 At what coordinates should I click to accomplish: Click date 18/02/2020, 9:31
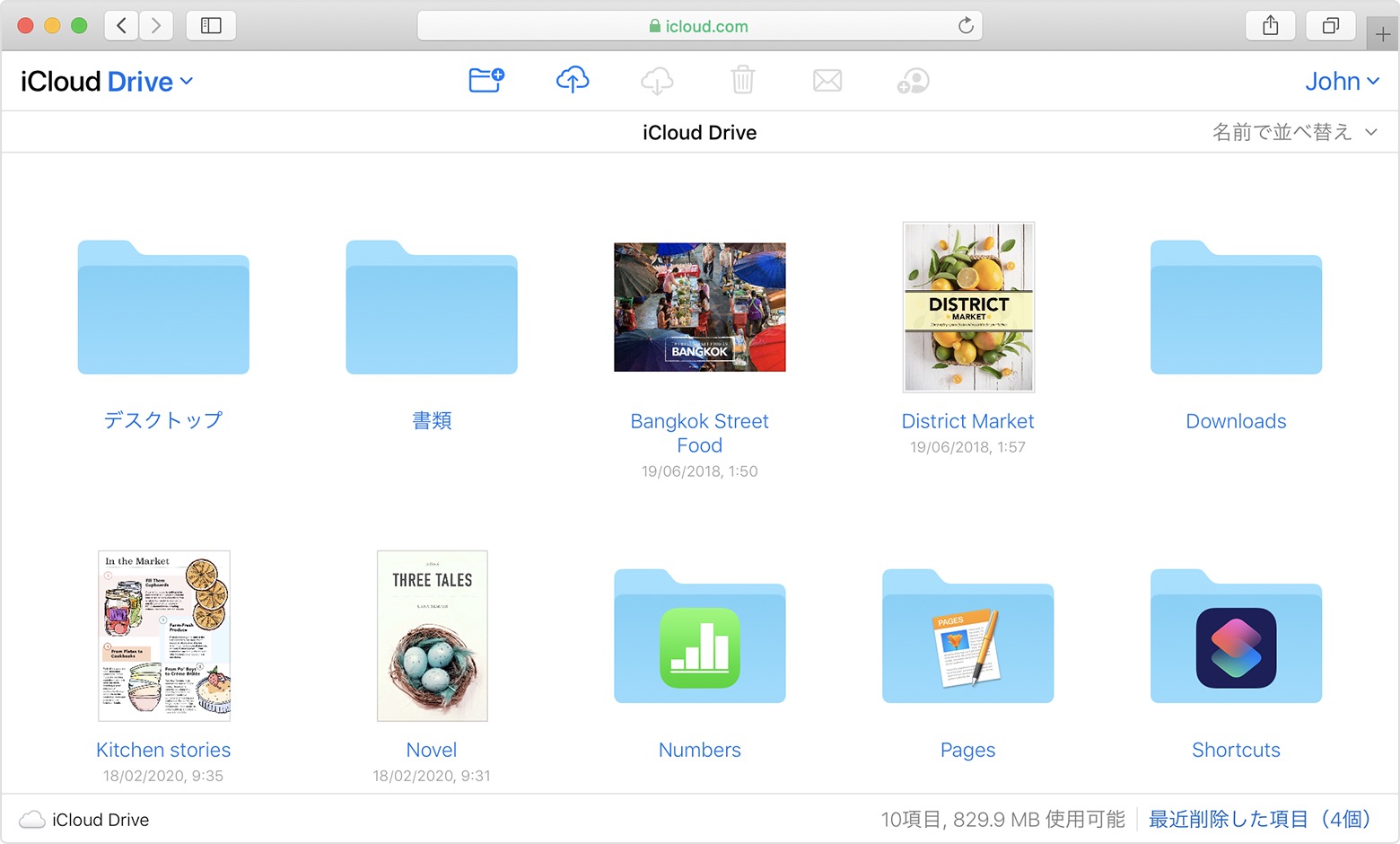tap(432, 776)
